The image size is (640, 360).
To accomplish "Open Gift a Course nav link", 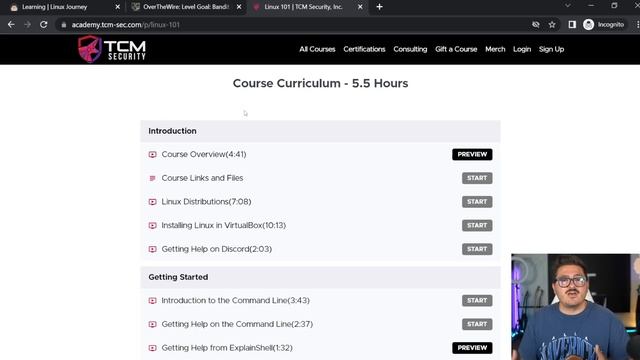I will 456,49.
